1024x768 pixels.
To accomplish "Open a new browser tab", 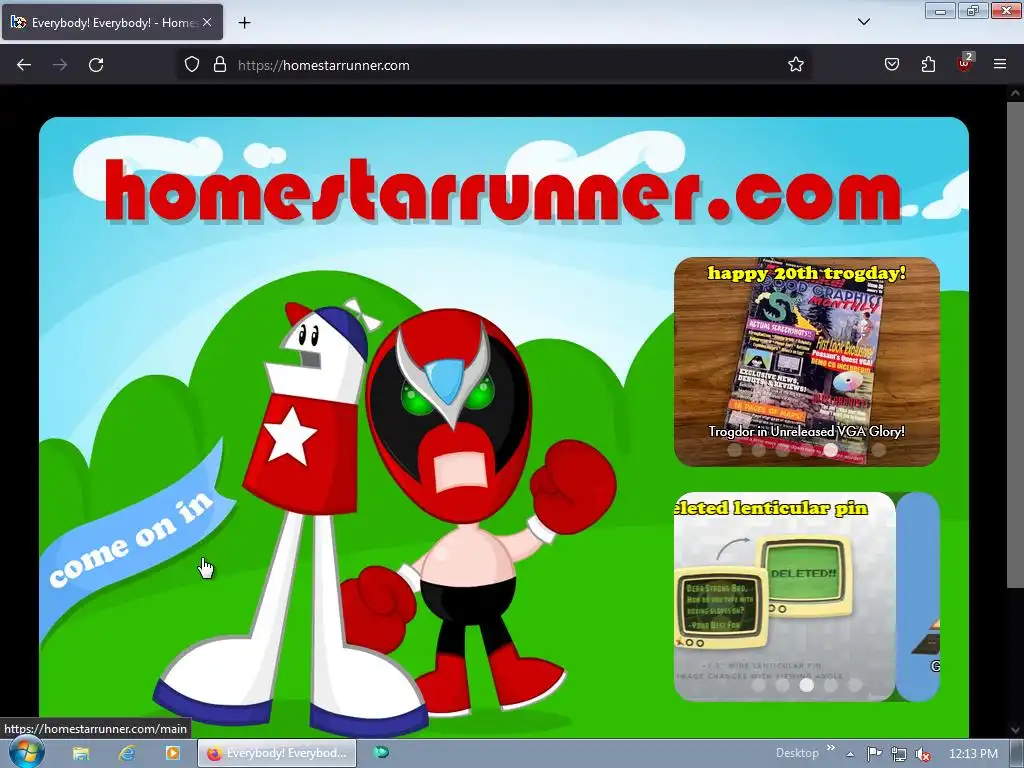I will 244,23.
